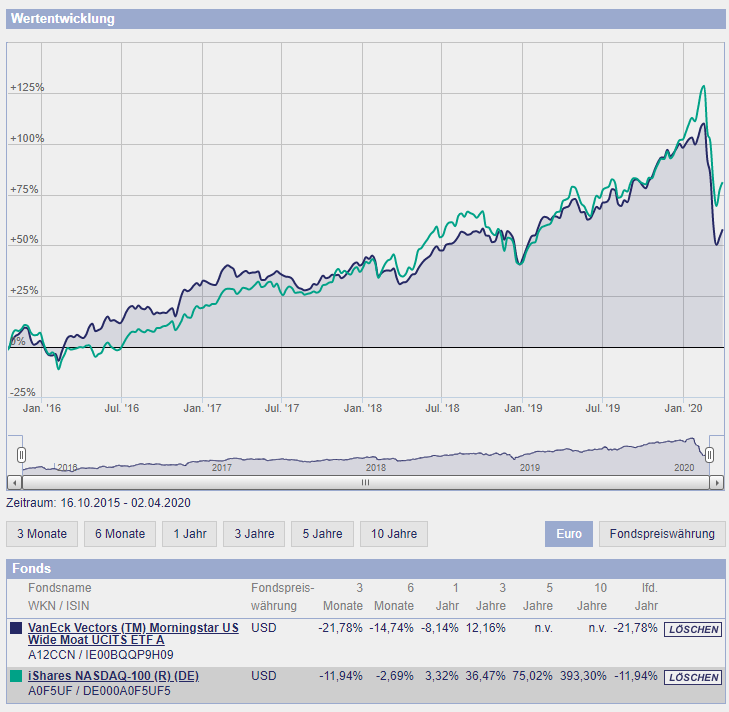Viewport: 729px width, 712px height.
Task: Delete the iShares NASDAQ-100 fund with LÖSCHEN
Action: [693, 677]
